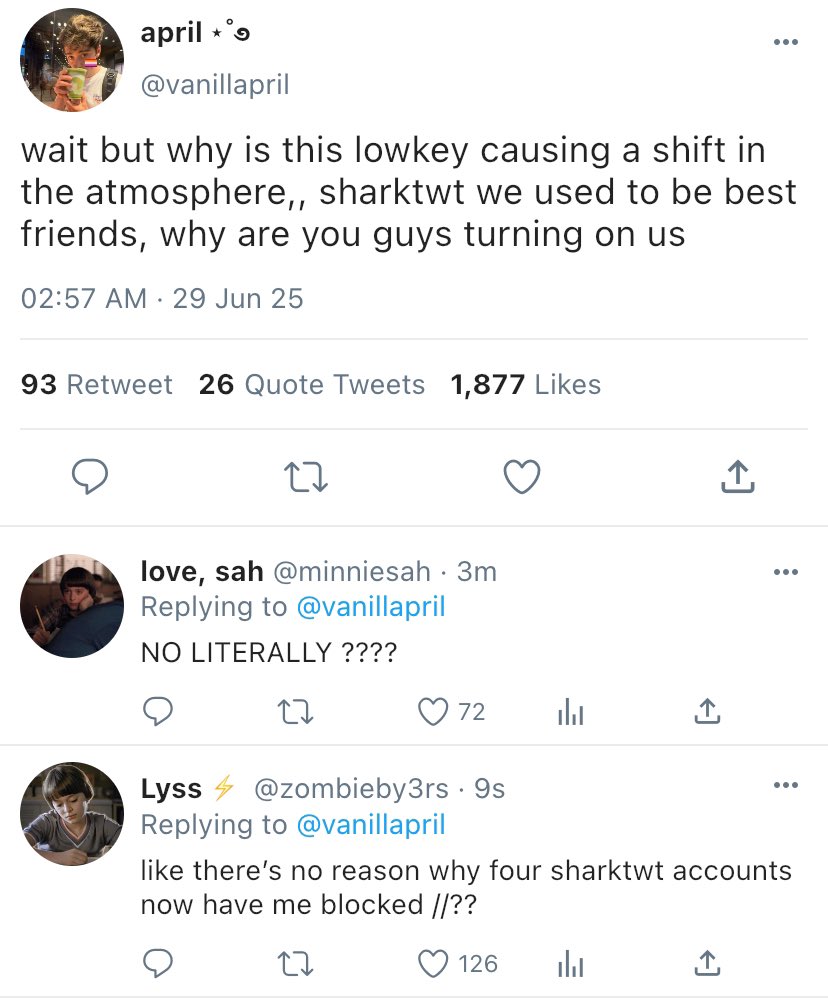Image resolution: width=828 pixels, height=1002 pixels.
Task: View analytics for love, sah's reply
Action: (569, 711)
